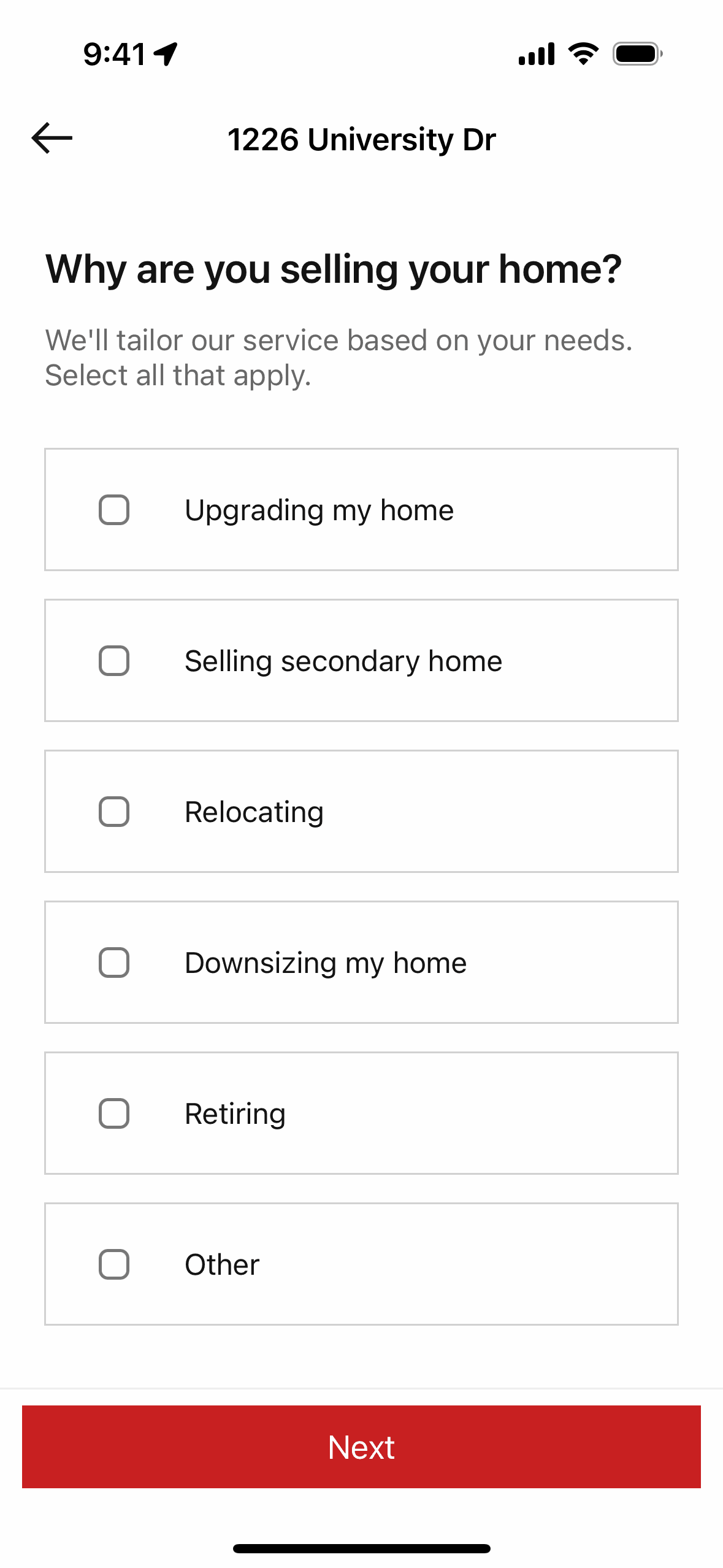This screenshot has height=1568, width=723.
Task: Select the Other option label
Action: pos(222,1265)
